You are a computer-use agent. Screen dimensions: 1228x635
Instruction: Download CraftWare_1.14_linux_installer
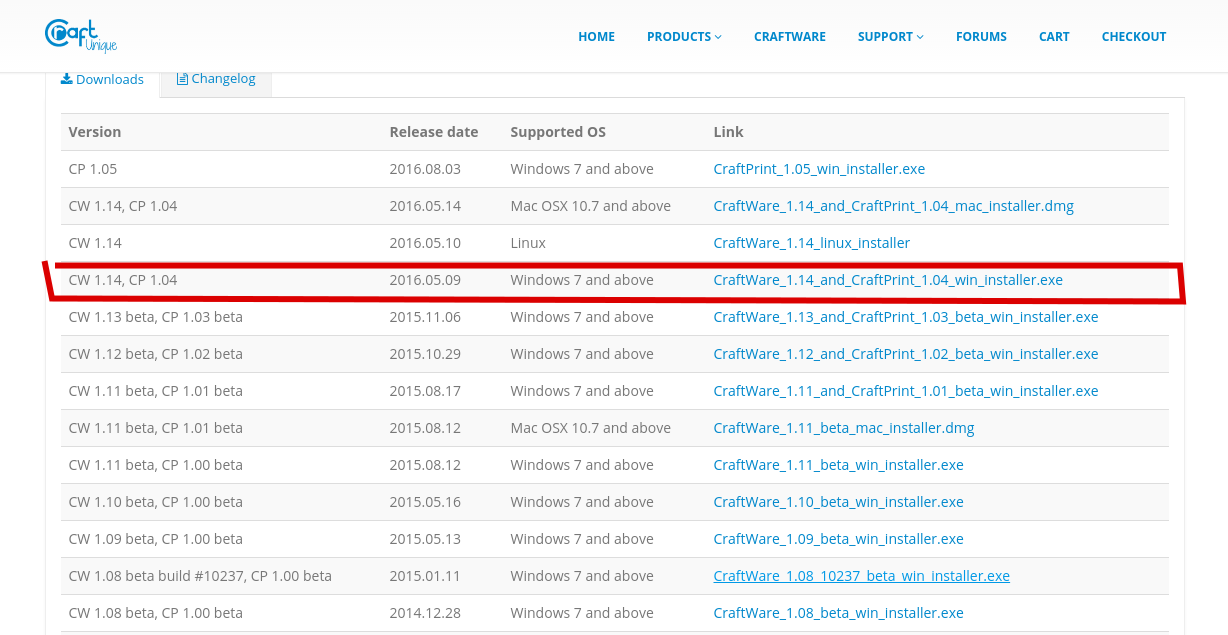click(x=811, y=243)
